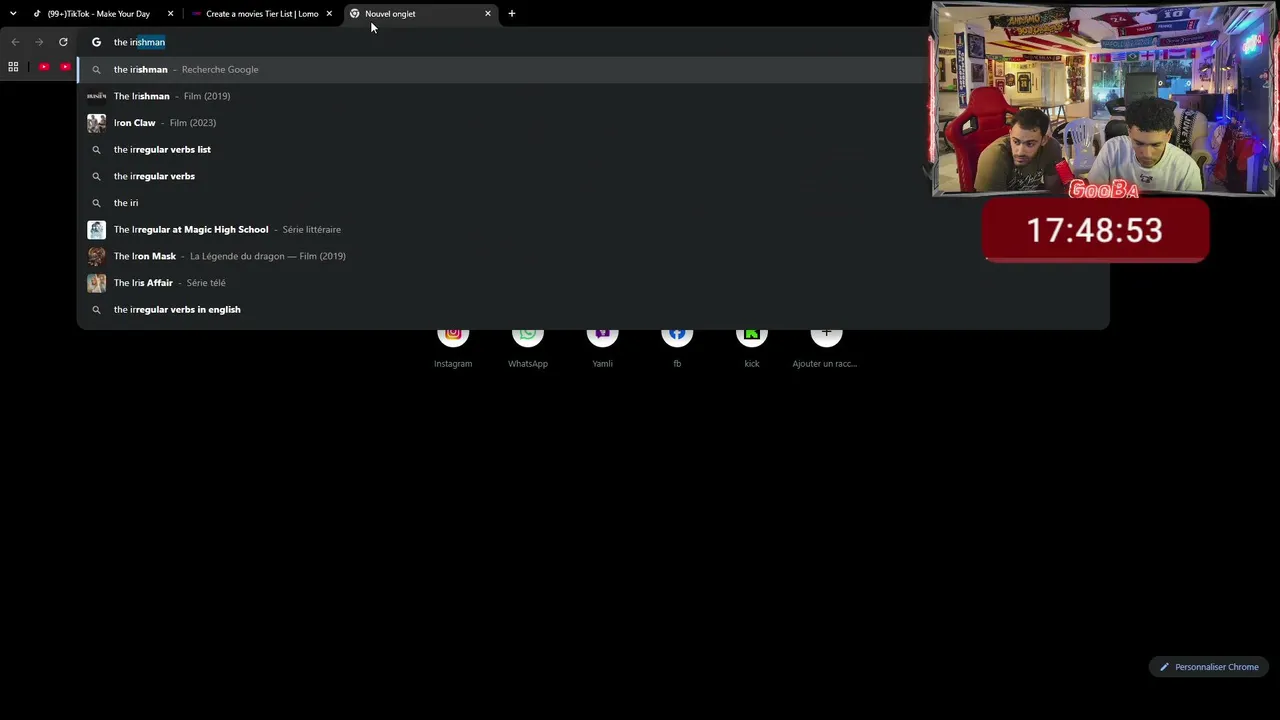1280x720 pixels.
Task: Pick 'the irregular verbs list' suggestion
Action: tap(593, 150)
